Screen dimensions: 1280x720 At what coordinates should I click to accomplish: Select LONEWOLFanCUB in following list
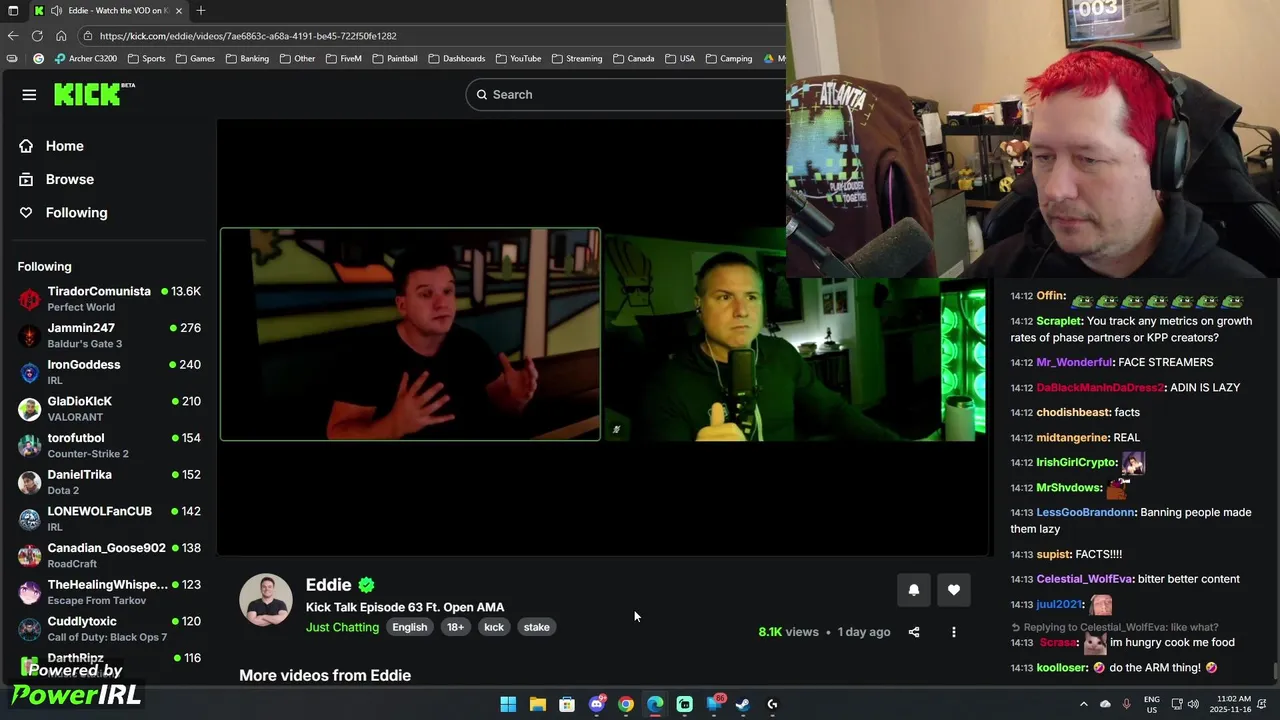point(109,518)
